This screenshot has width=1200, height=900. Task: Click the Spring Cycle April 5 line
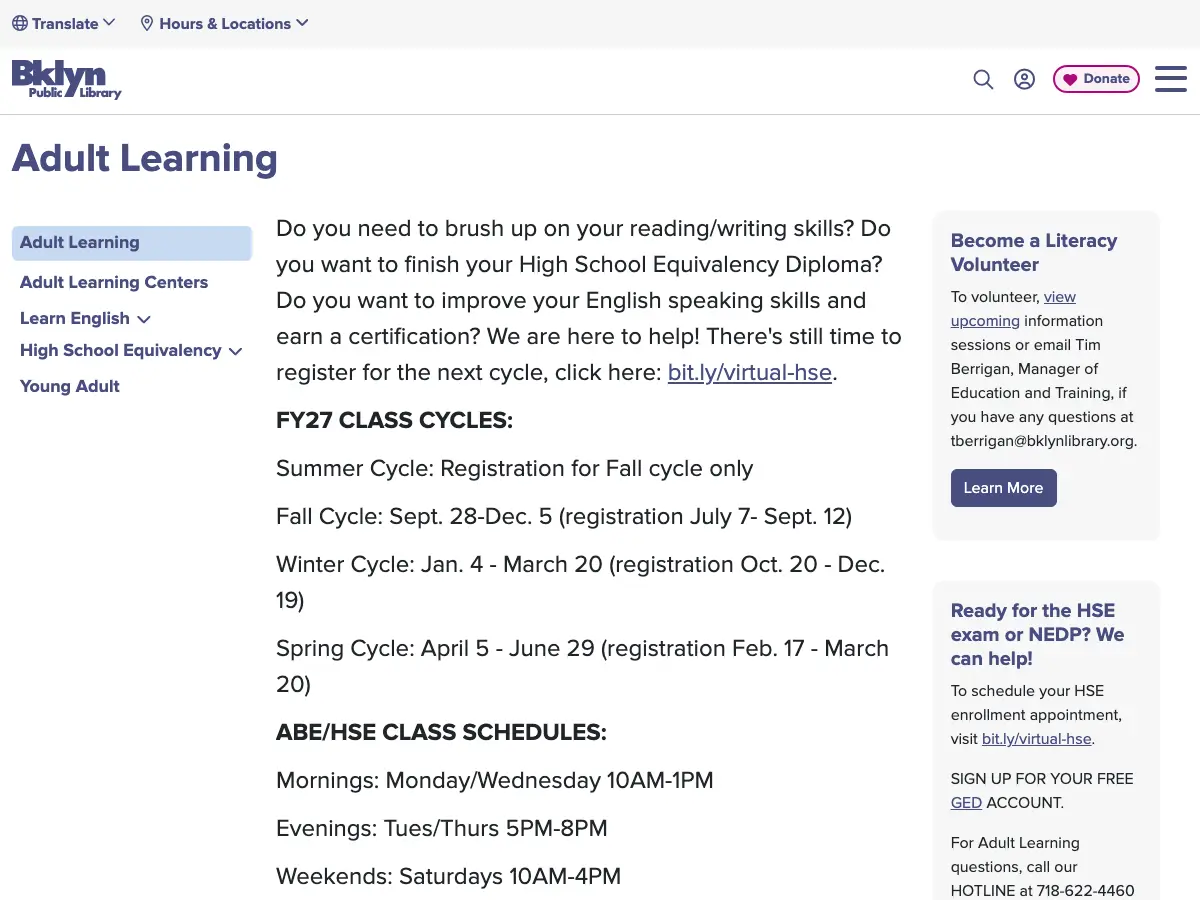582,666
